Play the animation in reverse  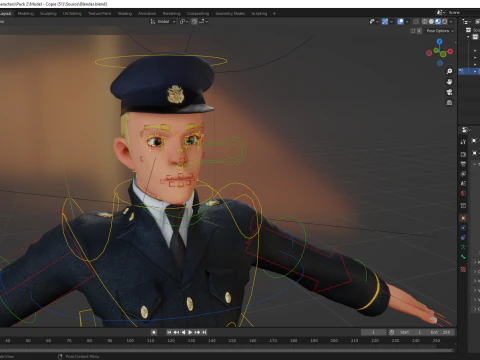point(183,332)
